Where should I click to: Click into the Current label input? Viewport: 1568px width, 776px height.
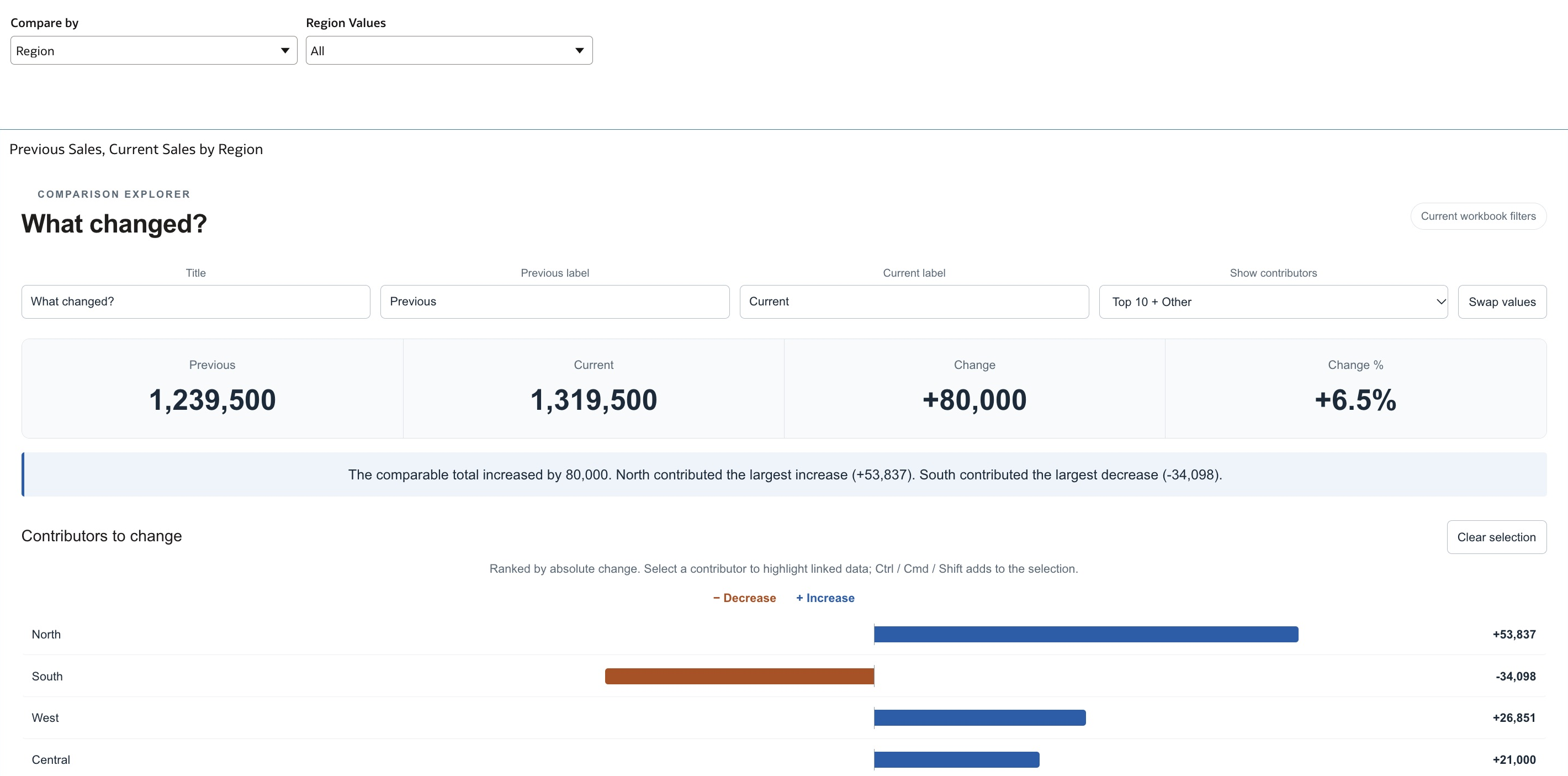(914, 302)
